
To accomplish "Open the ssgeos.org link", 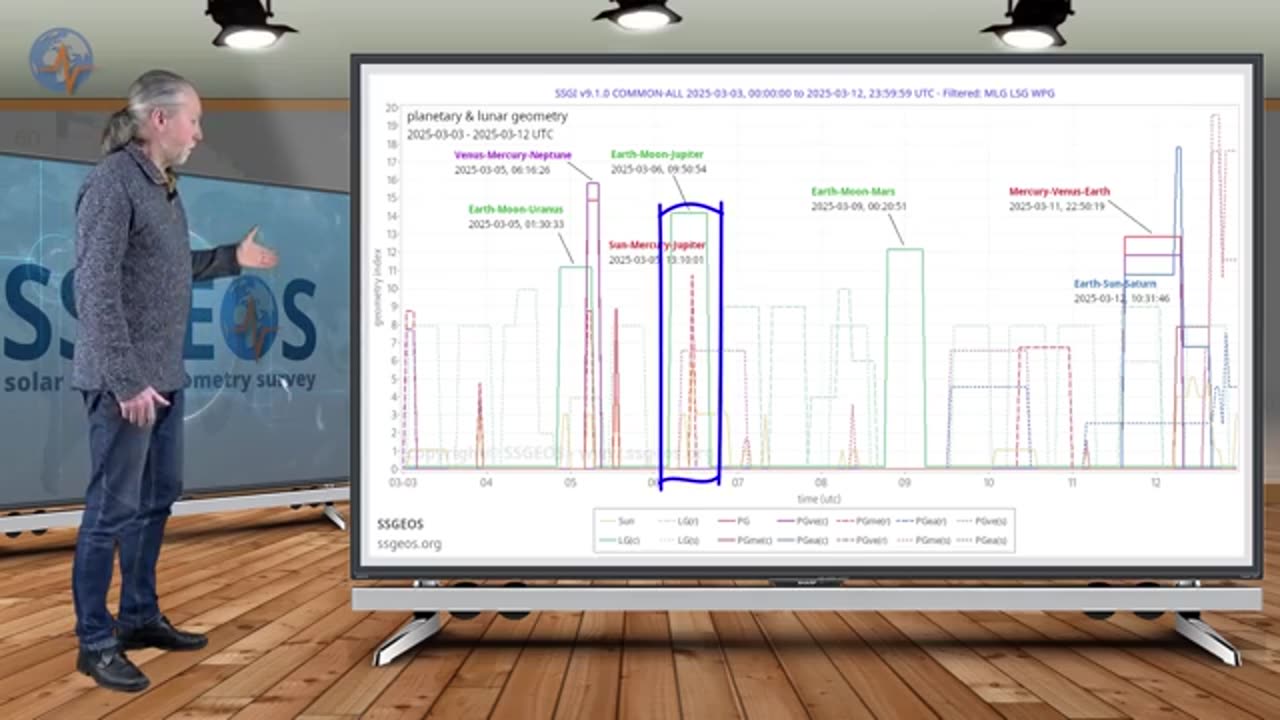I will point(409,544).
